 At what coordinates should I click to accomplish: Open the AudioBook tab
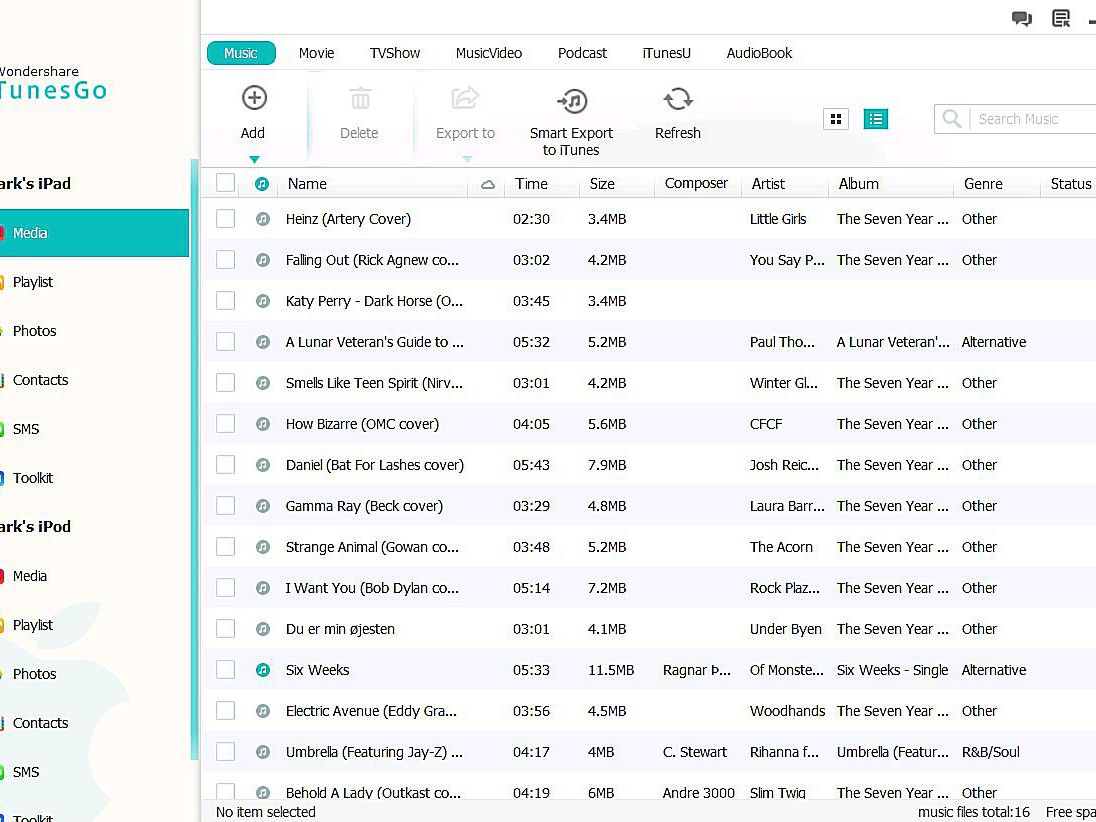pyautogui.click(x=759, y=53)
